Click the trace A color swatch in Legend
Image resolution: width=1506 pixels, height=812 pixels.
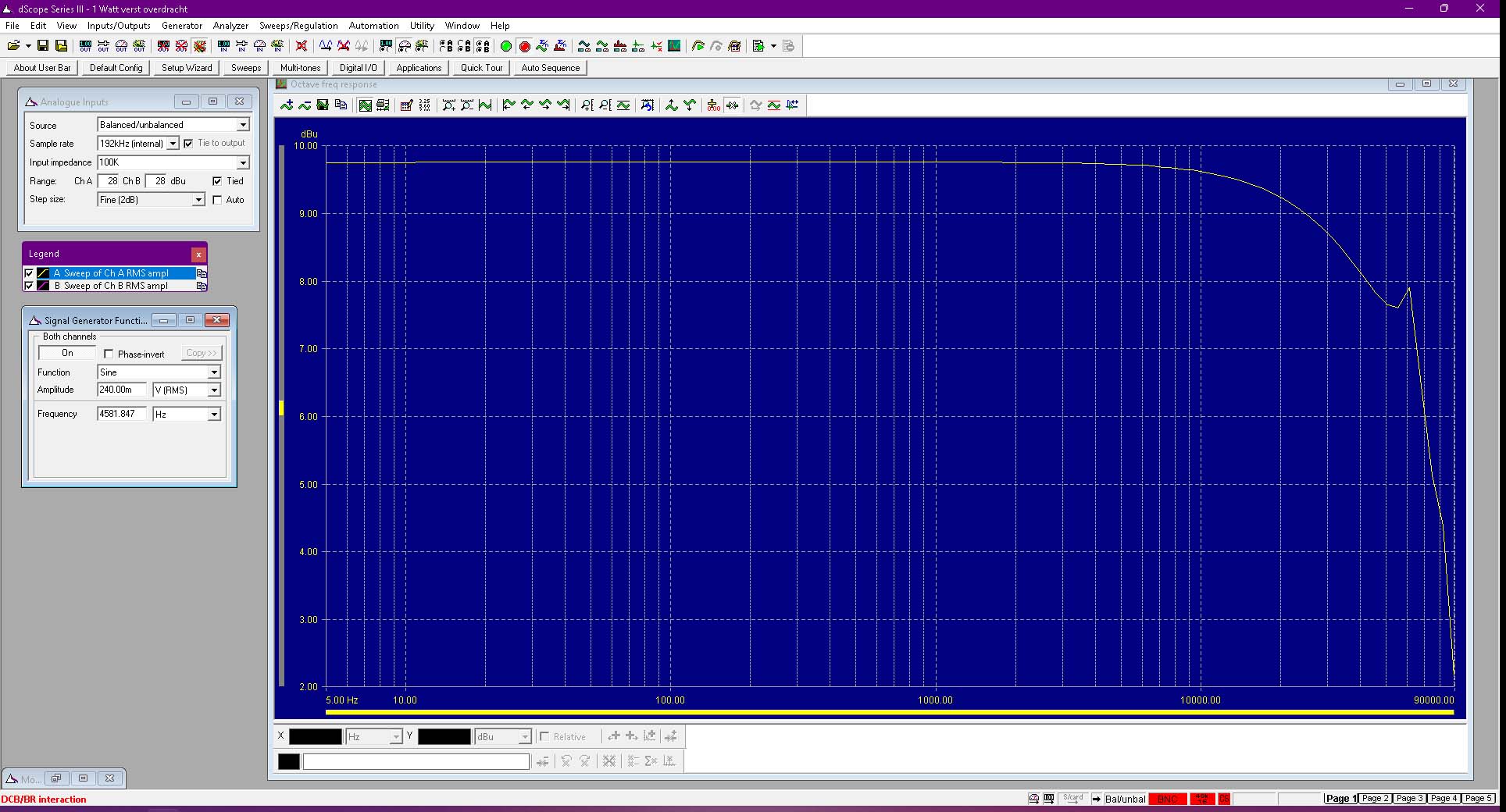coord(43,273)
